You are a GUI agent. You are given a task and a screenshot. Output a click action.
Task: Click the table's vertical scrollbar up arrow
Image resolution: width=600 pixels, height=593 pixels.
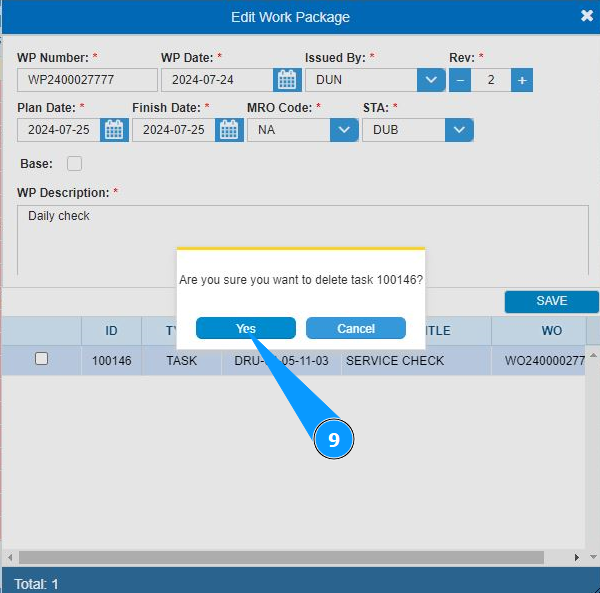pos(593,355)
